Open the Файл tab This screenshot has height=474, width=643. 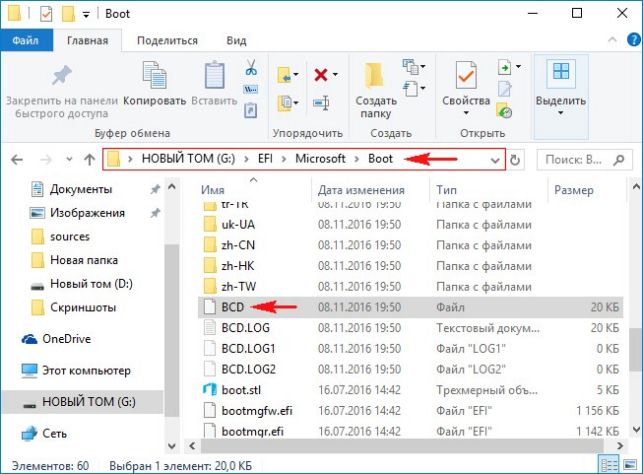pyautogui.click(x=26, y=41)
